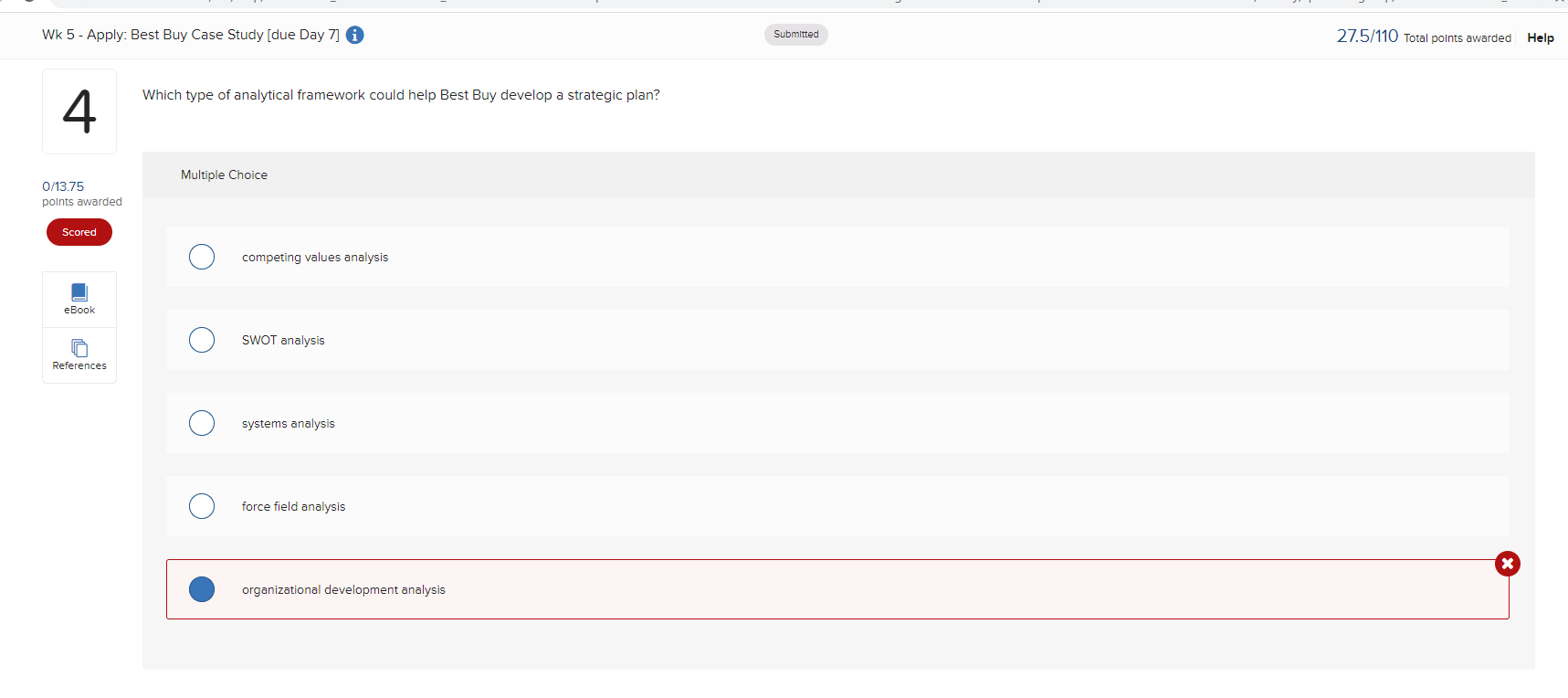Click the filled 'organizational development analysis' radio button
The image size is (1568, 698).
(202, 589)
